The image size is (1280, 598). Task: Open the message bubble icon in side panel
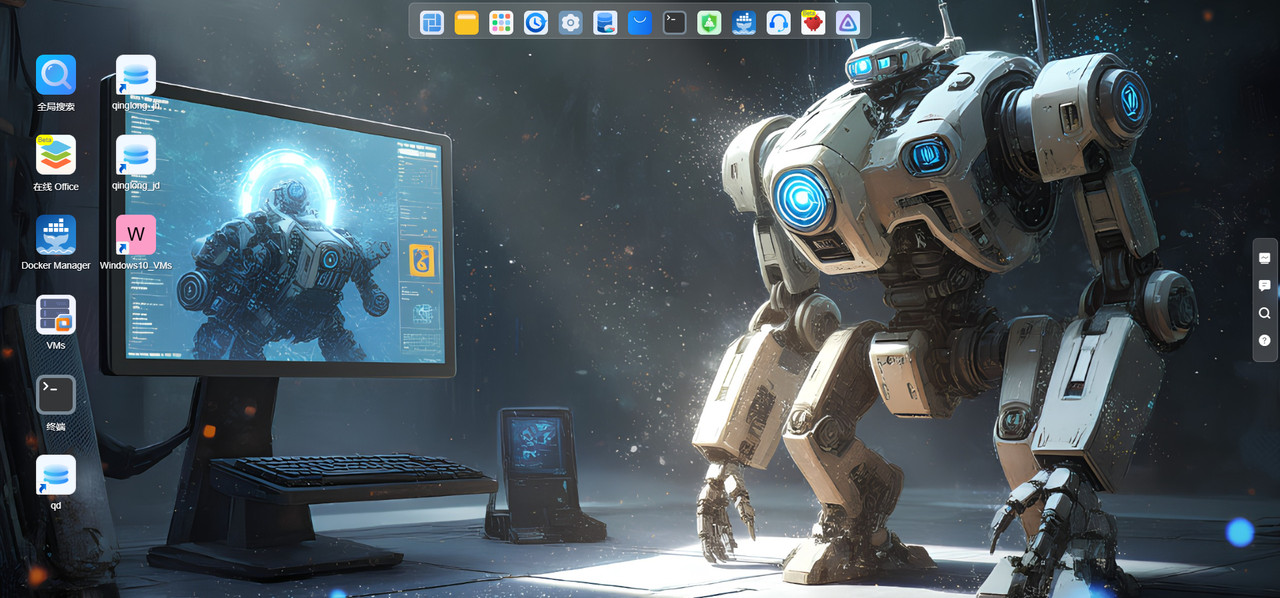point(1265,285)
